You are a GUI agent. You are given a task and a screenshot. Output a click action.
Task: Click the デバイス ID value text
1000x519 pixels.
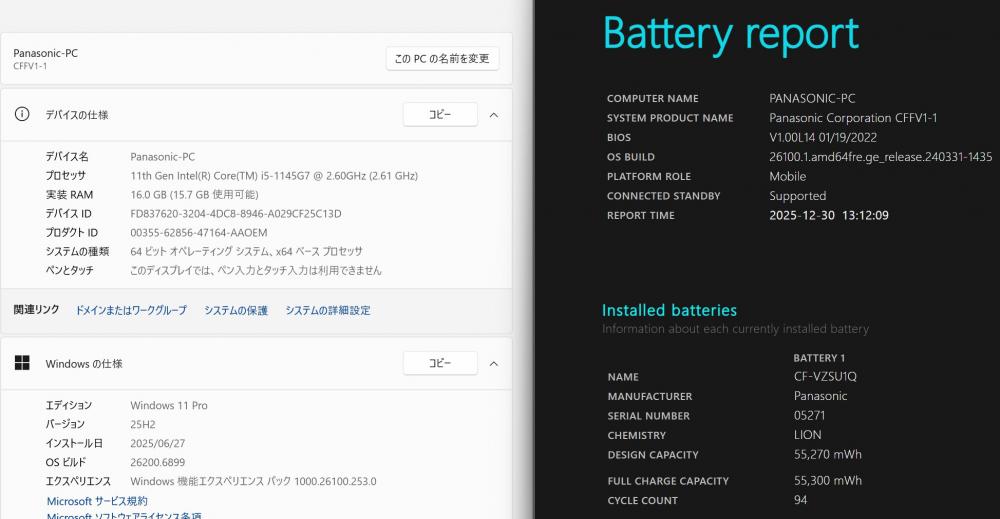[x=236, y=213]
